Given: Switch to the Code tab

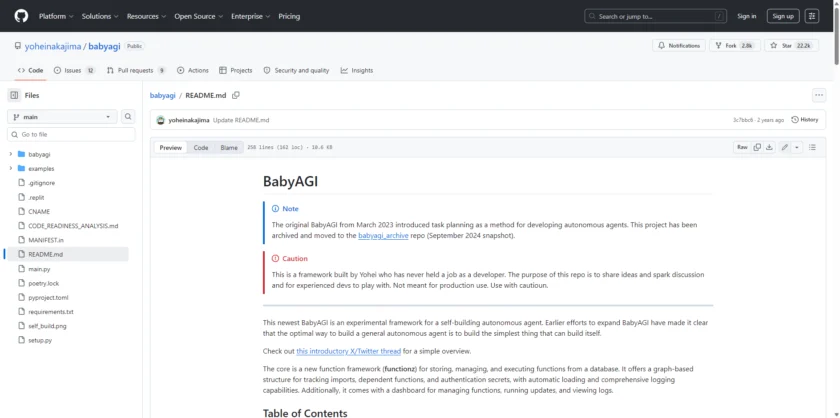Looking at the screenshot, I should 31,70.
